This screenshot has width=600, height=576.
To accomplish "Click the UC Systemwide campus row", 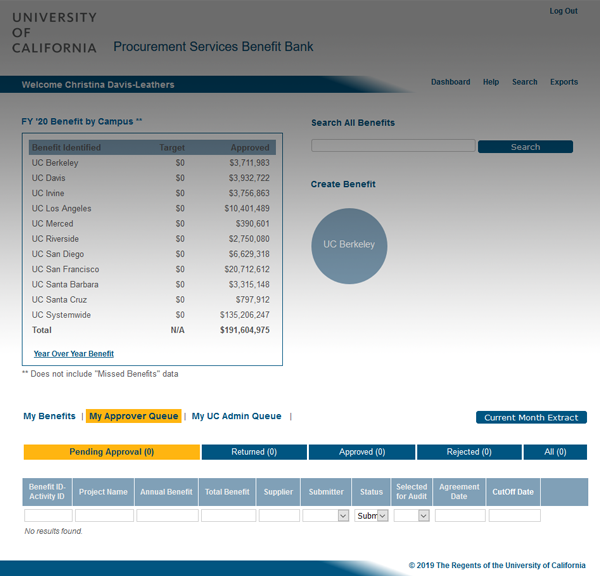I will [152, 315].
